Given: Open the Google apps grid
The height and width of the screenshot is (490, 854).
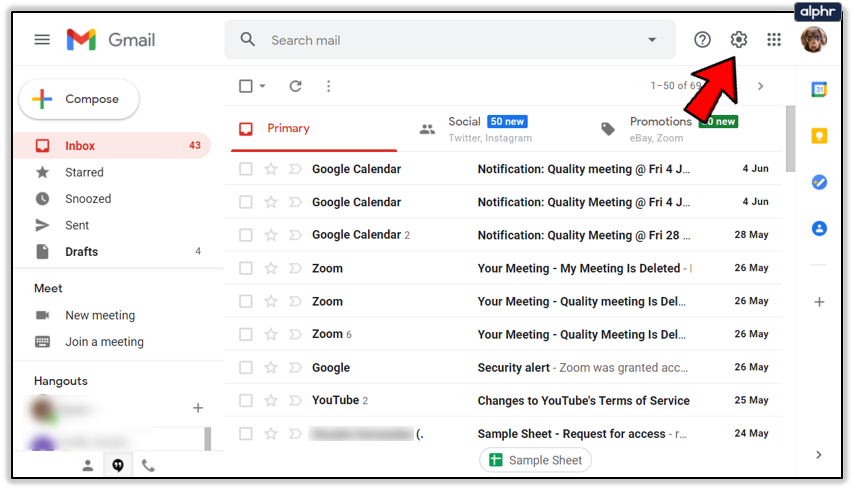Looking at the screenshot, I should point(774,40).
